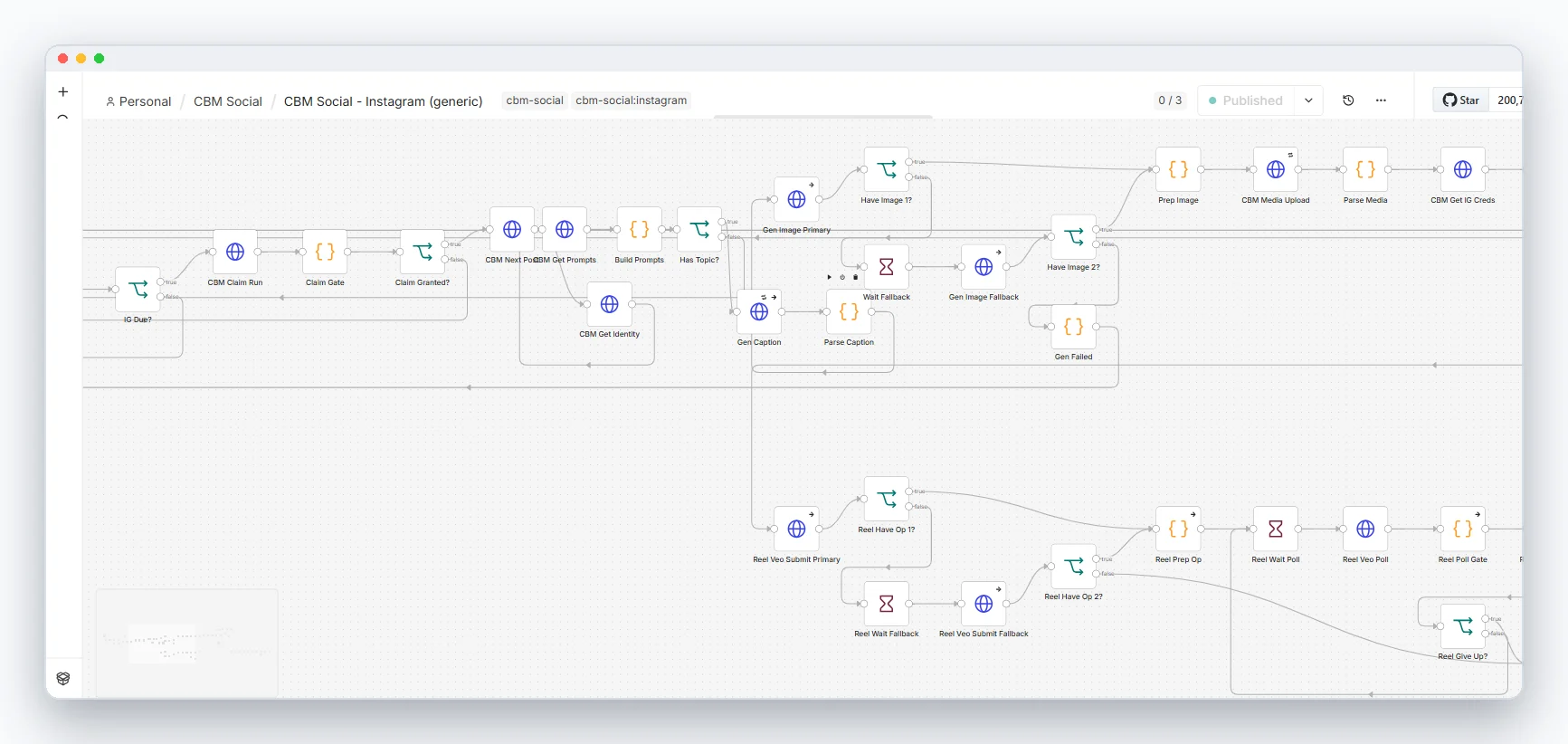Click the Claim Gate code node

point(325,253)
